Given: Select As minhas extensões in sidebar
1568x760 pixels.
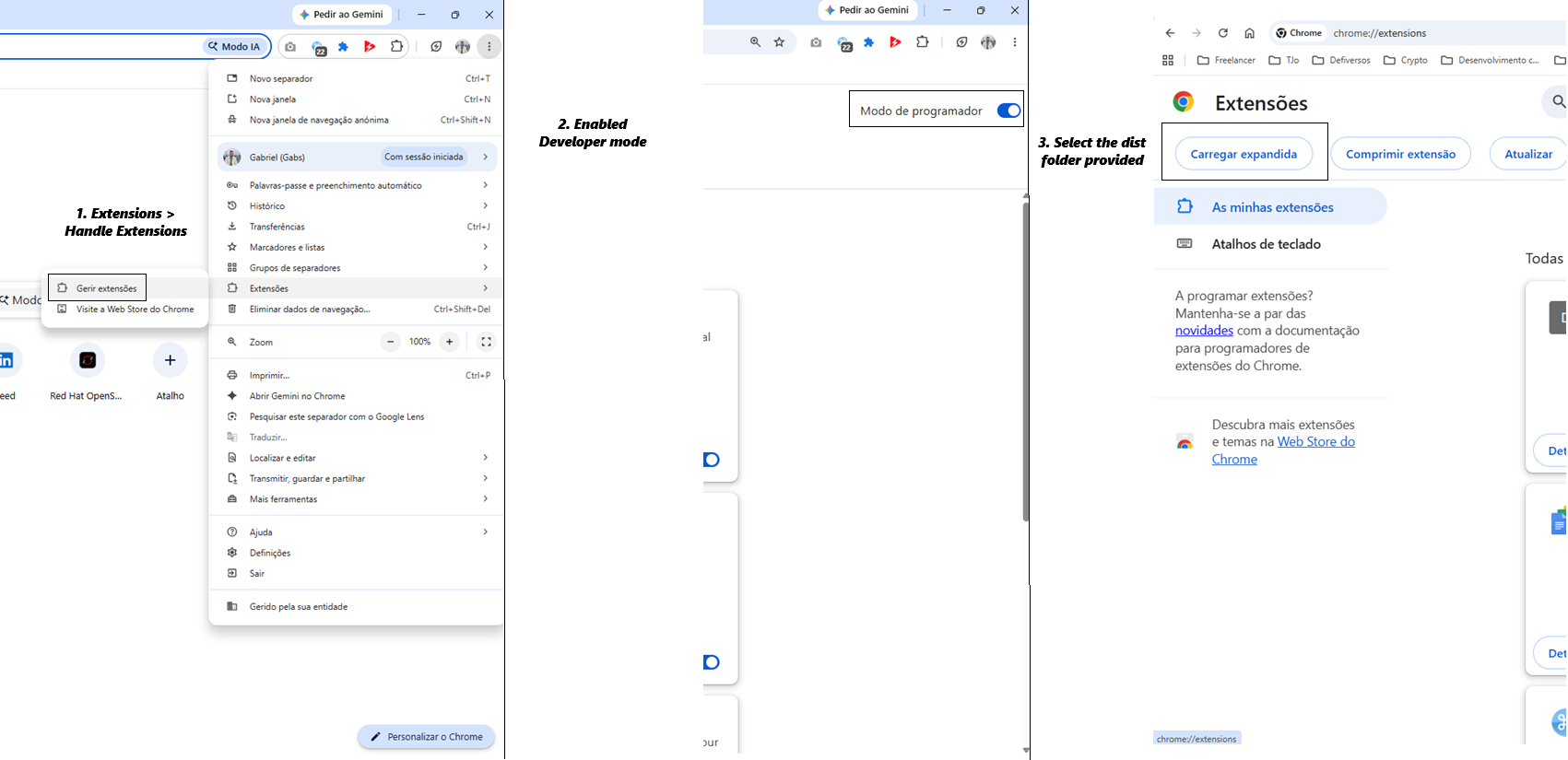Looking at the screenshot, I should point(1270,207).
